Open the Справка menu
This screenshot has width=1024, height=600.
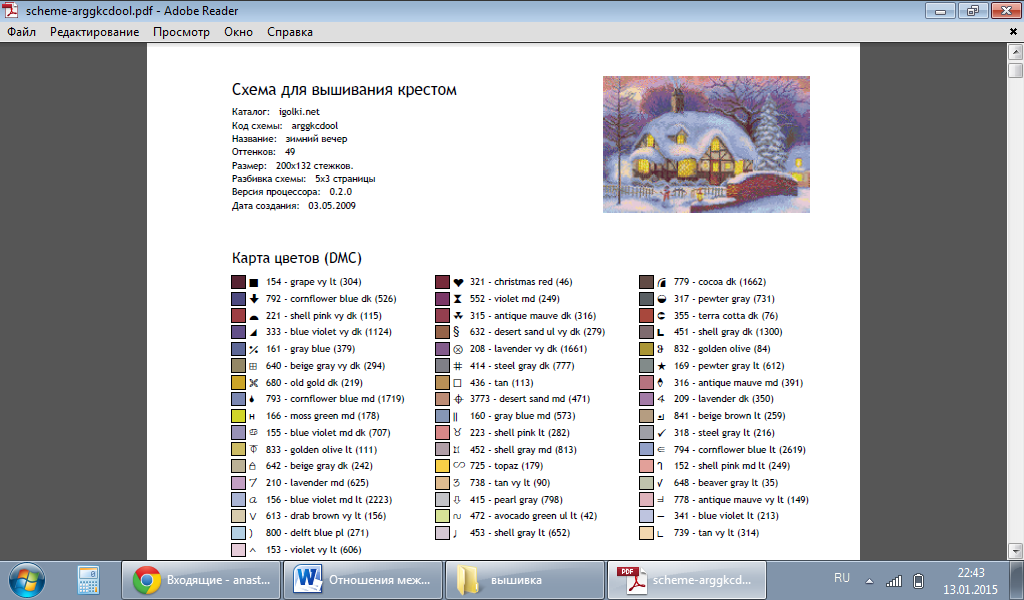click(290, 32)
